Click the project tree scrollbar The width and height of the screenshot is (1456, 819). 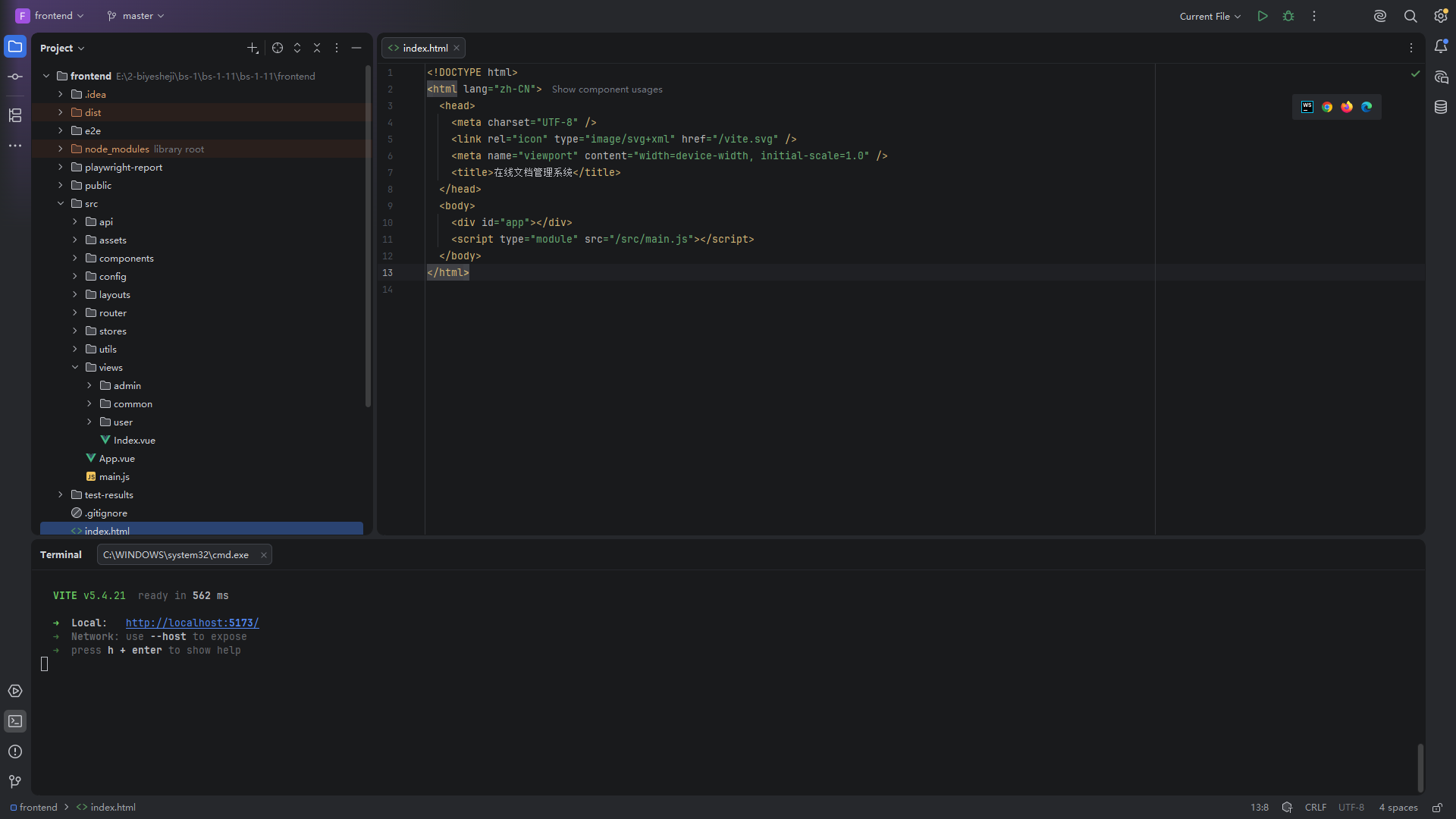click(x=368, y=237)
